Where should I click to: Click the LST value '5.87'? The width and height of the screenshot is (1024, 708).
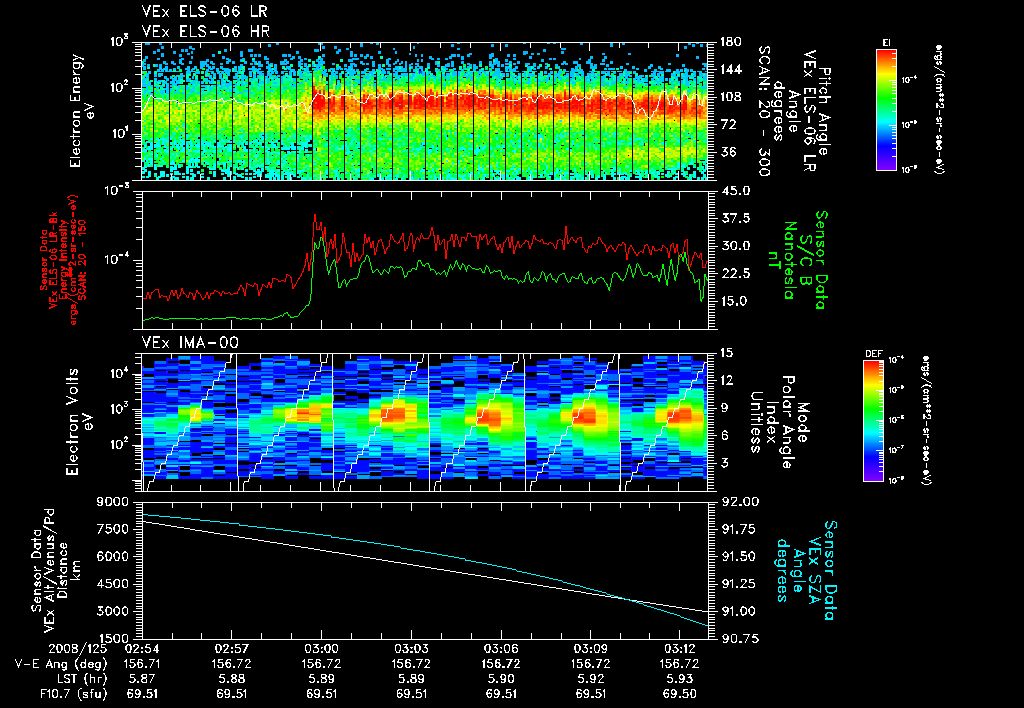click(x=142, y=679)
